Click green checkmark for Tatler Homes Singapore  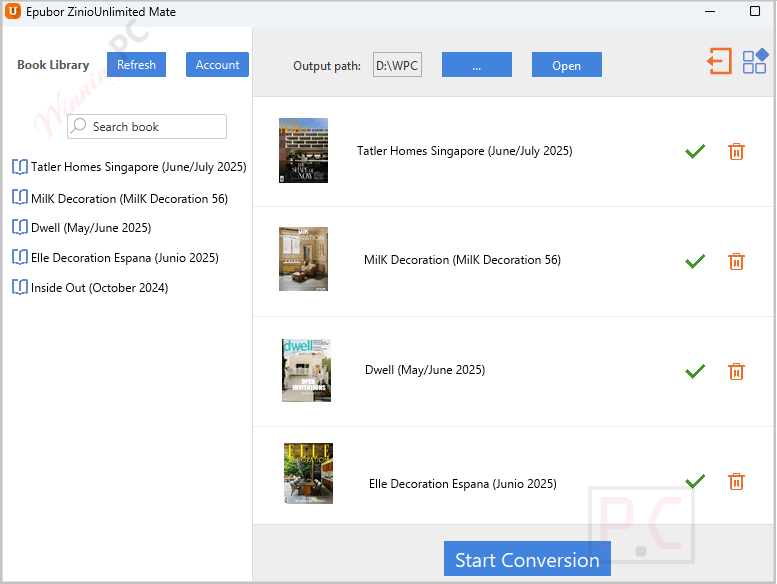(x=695, y=151)
